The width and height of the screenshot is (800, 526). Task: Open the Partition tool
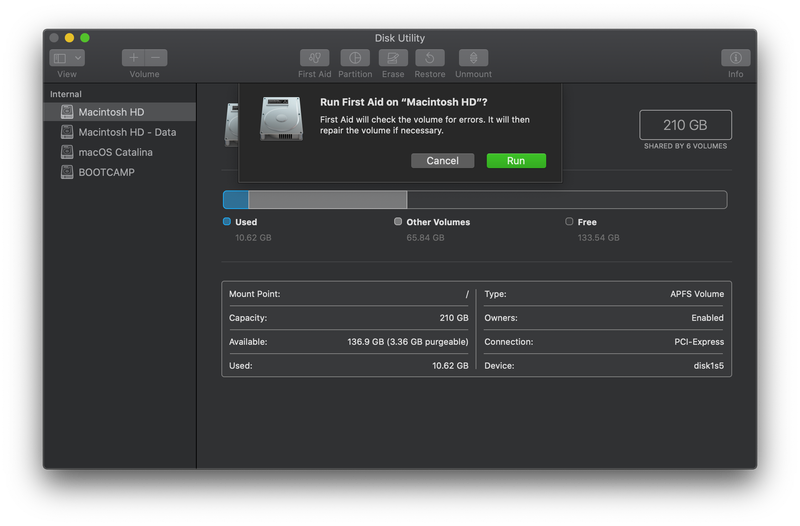pyautogui.click(x=355, y=58)
